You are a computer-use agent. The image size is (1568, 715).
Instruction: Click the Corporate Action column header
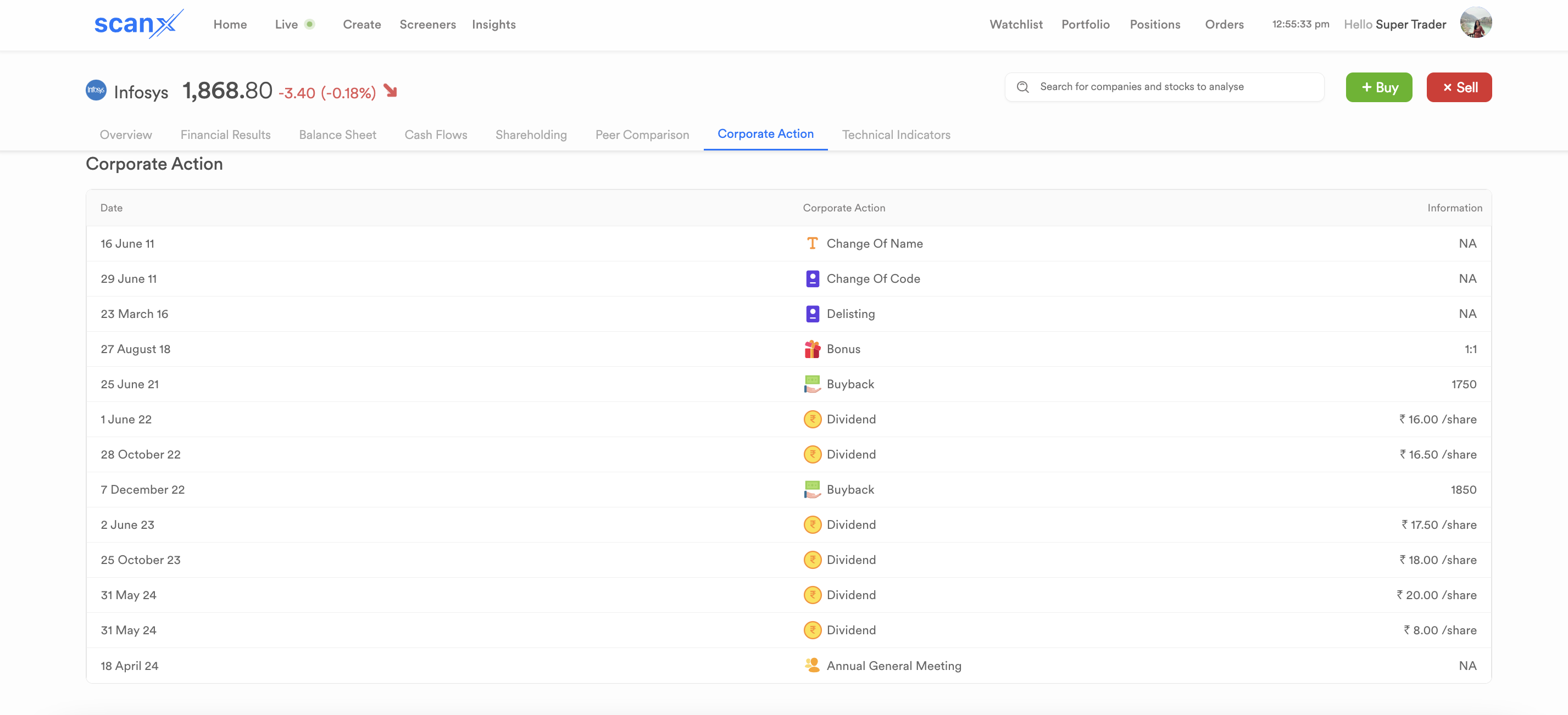844,208
